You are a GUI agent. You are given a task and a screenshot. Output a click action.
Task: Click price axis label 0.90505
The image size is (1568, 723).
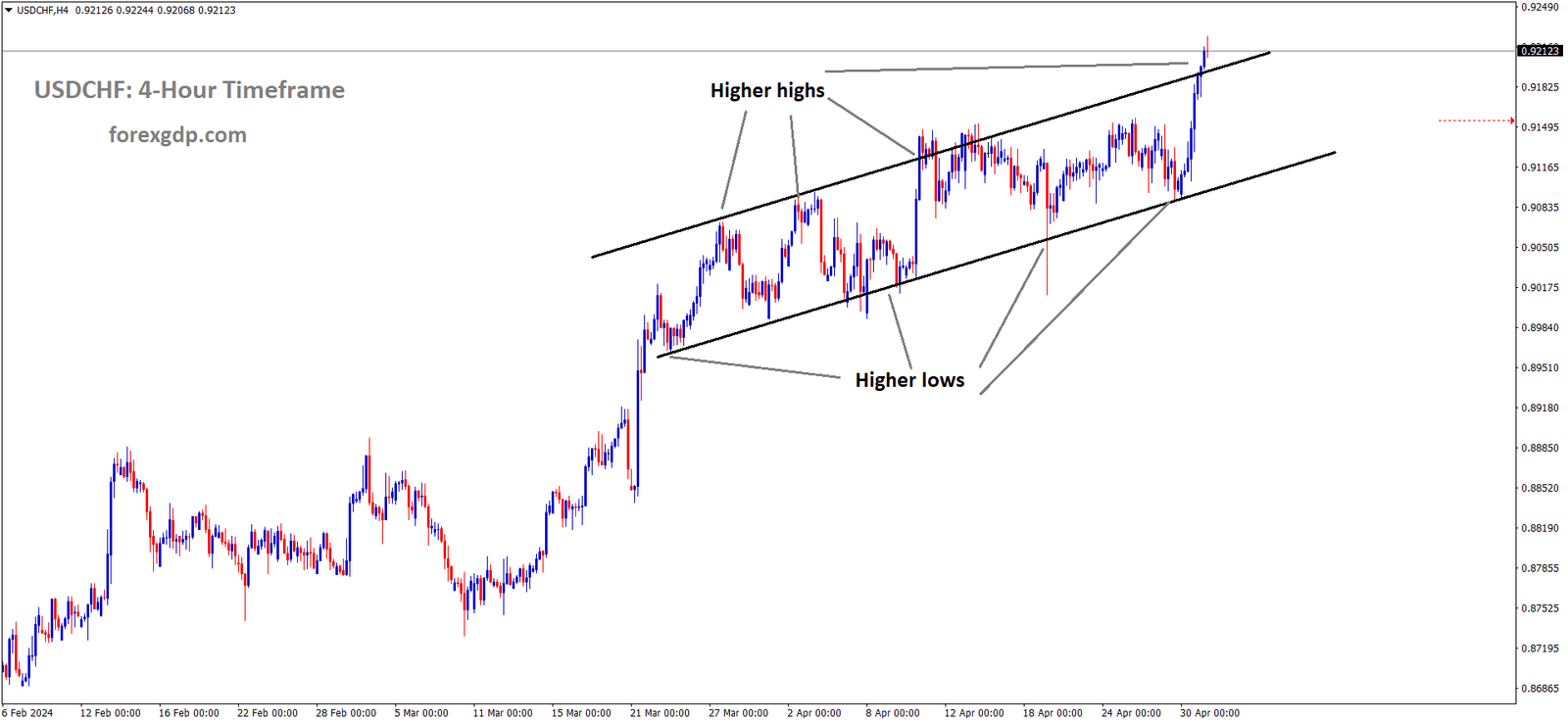tap(1540, 248)
